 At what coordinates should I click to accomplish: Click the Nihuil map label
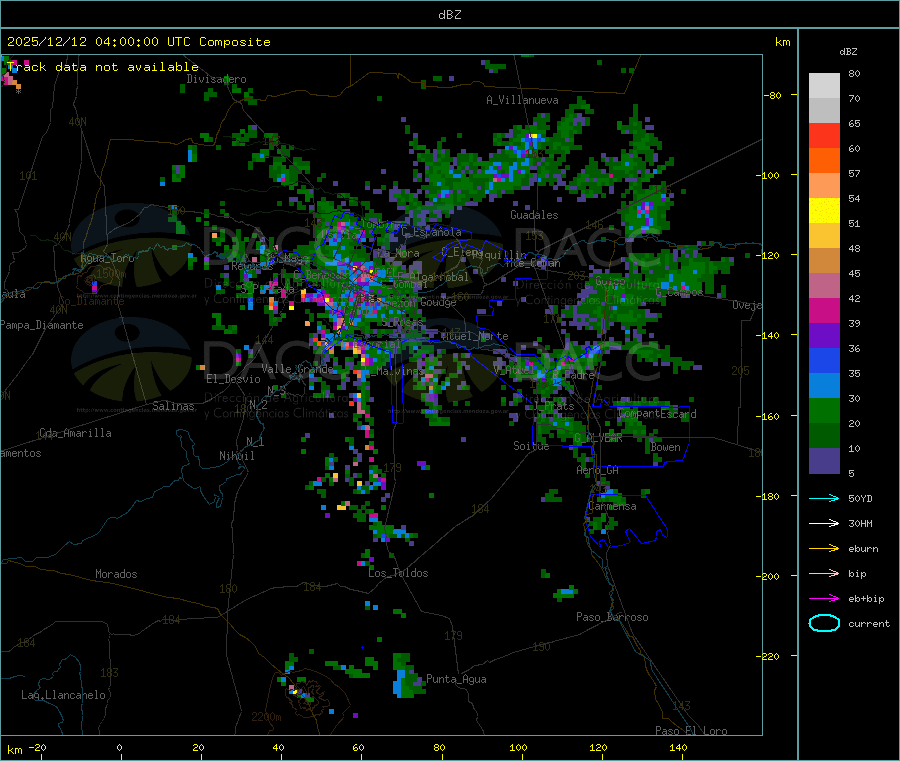pos(237,456)
